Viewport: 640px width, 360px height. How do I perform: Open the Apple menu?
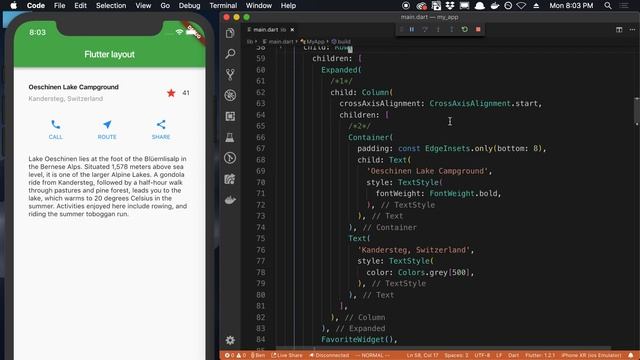pos(13,5)
